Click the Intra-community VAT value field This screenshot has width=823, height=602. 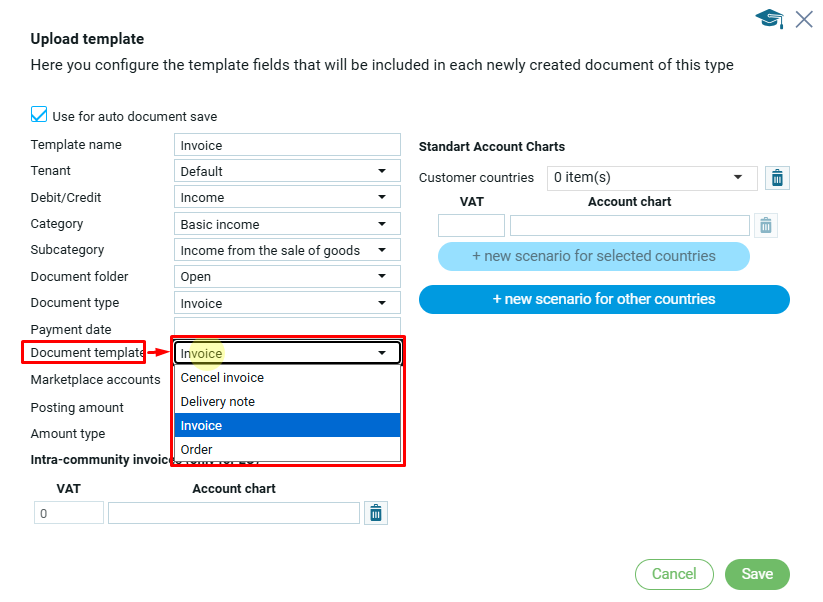[x=69, y=513]
